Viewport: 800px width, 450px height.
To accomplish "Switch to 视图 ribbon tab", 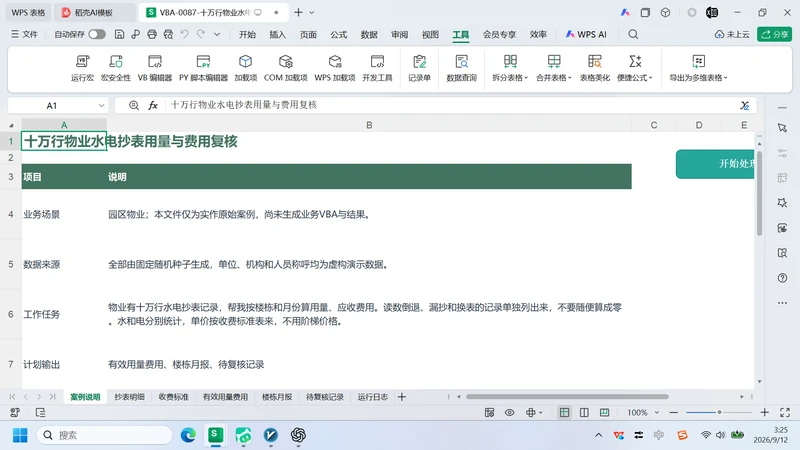I will pyautogui.click(x=430, y=34).
